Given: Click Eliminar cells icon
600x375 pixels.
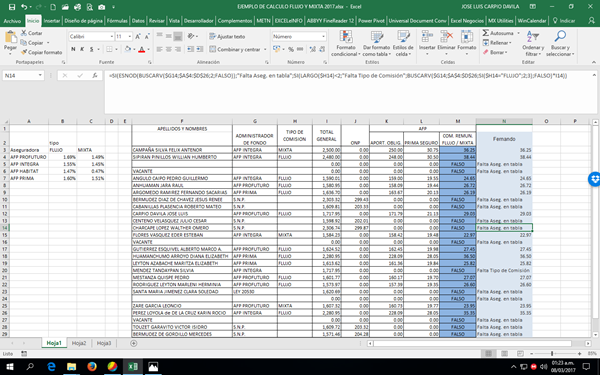Looking at the screenshot, I should pyautogui.click(x=447, y=37).
